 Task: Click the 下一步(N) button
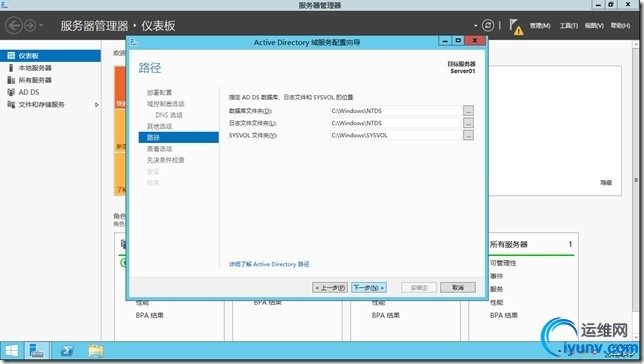(369, 288)
